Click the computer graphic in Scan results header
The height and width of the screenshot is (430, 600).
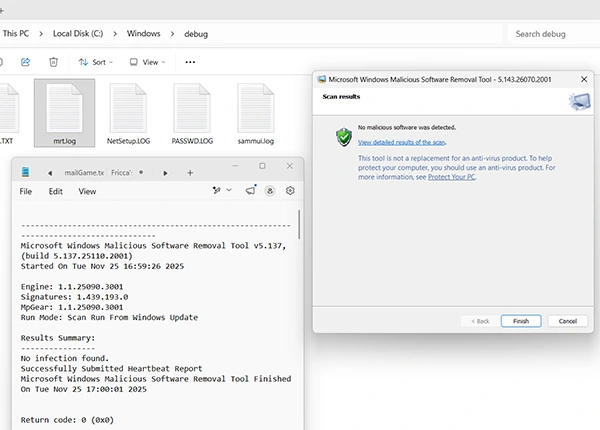click(579, 101)
